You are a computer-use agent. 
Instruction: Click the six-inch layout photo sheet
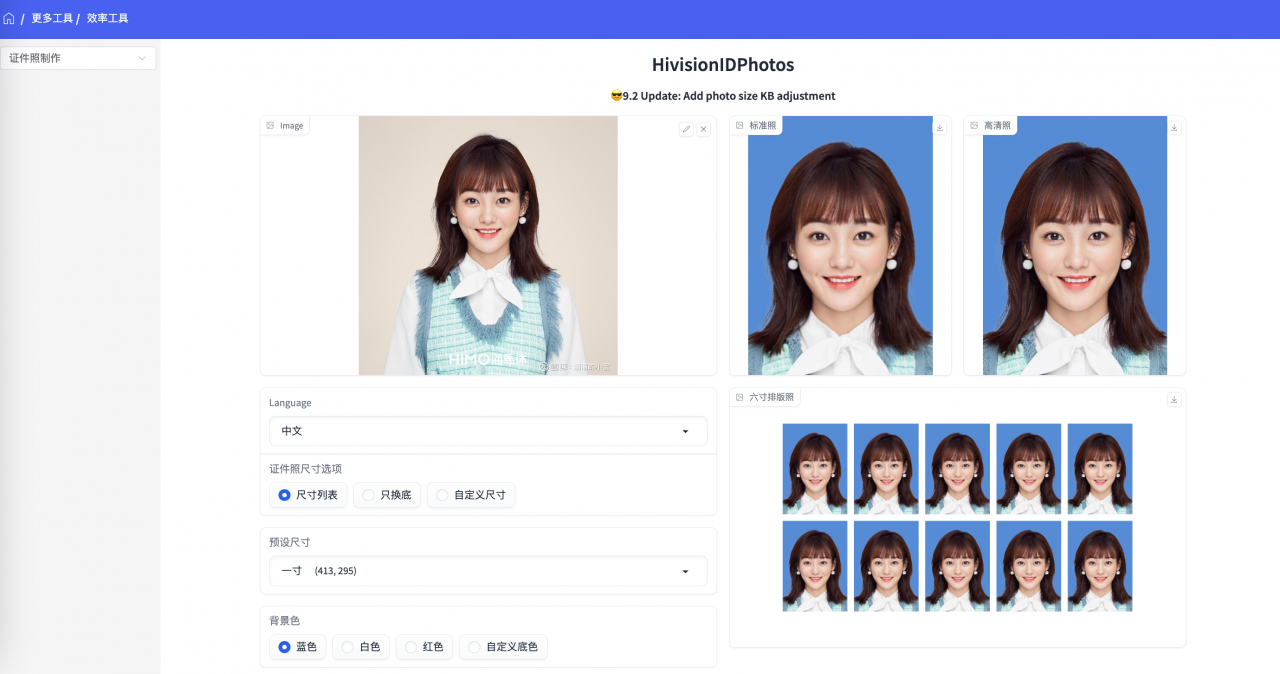click(957, 517)
